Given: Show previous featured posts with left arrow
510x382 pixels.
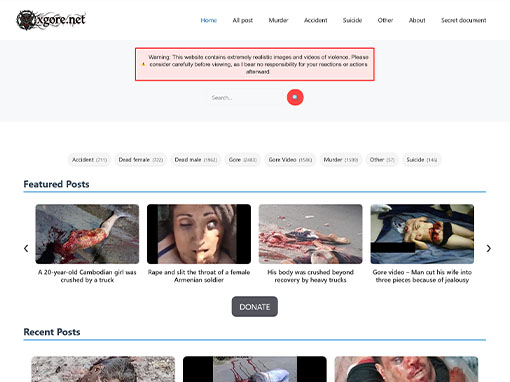Looking at the screenshot, I should coord(26,248).
